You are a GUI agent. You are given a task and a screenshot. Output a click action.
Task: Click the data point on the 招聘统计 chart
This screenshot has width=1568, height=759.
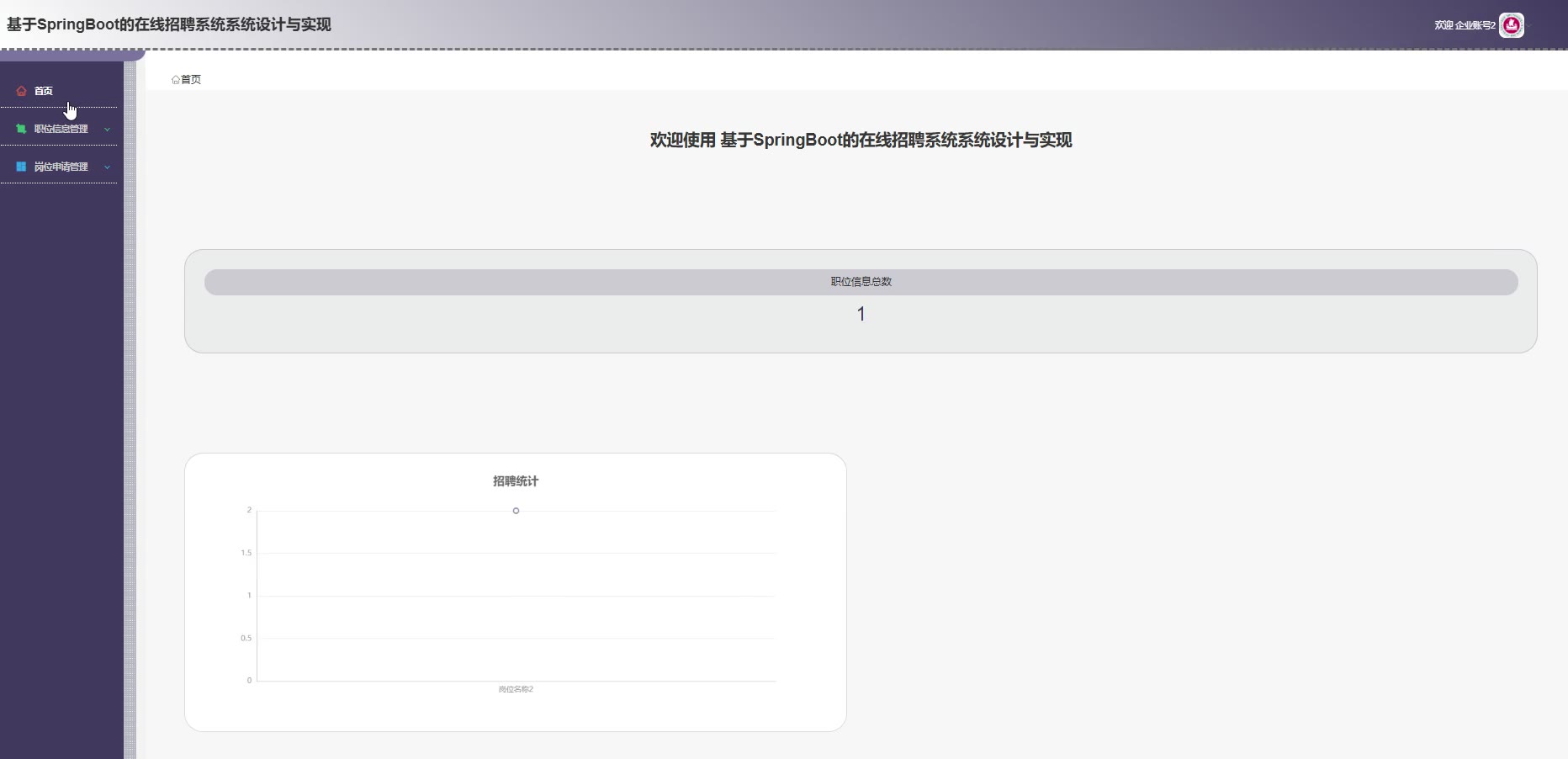tap(516, 511)
